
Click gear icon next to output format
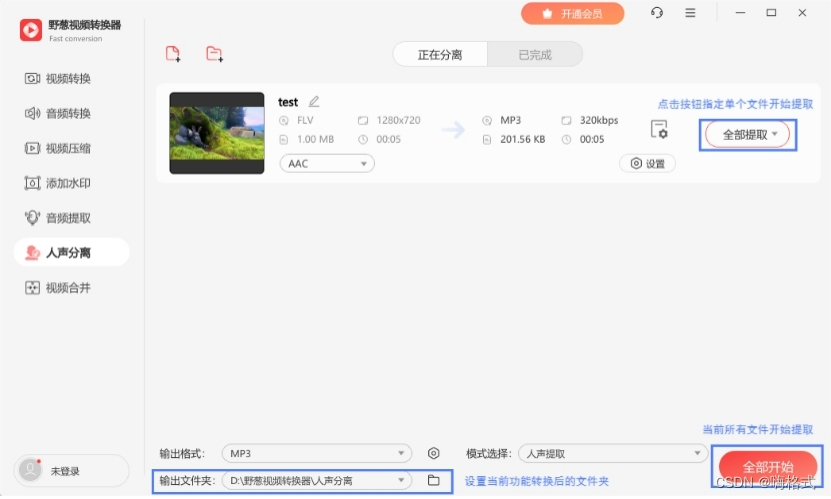coord(434,453)
